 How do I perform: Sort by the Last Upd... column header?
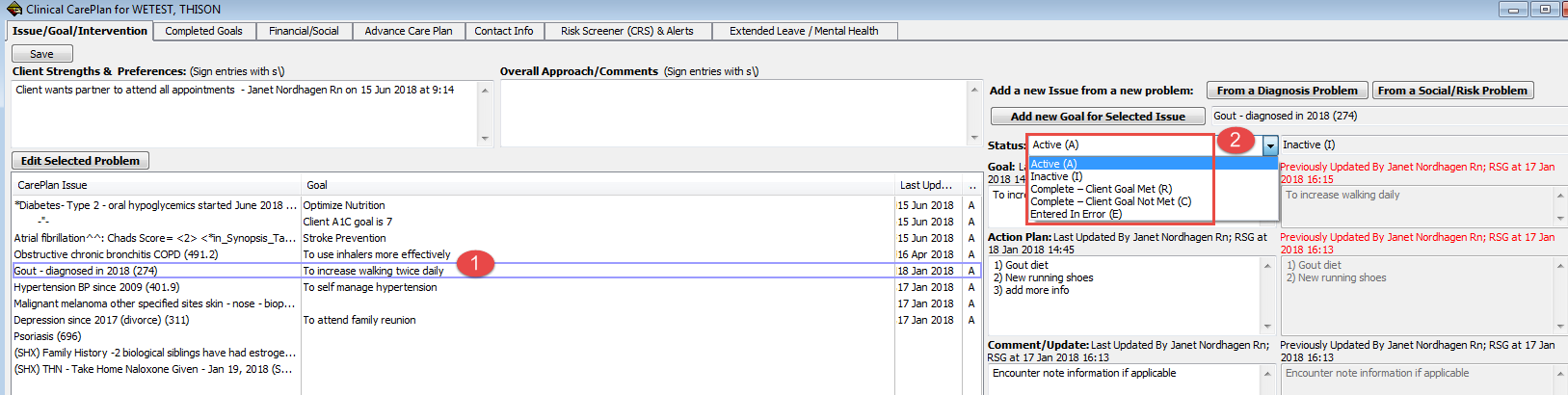click(925, 185)
